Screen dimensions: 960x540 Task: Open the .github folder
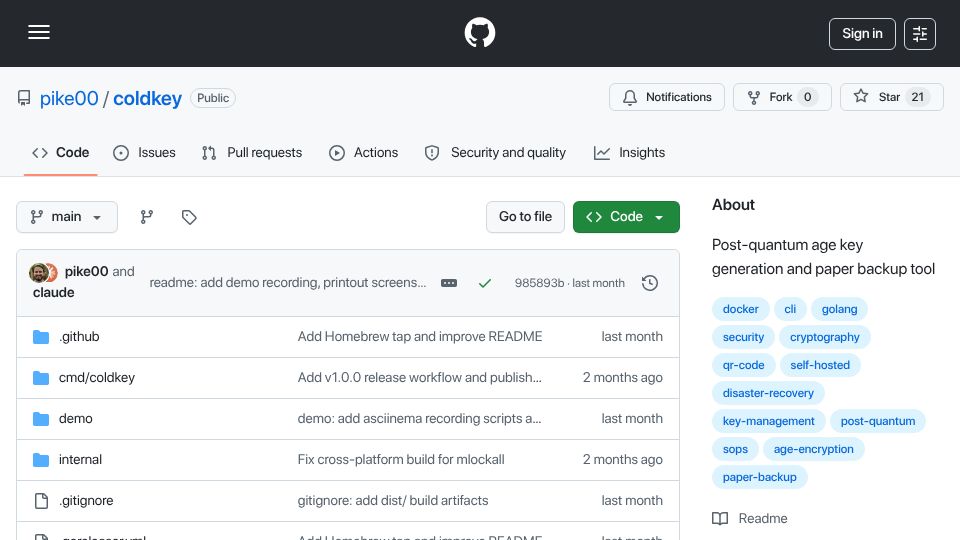pyautogui.click(x=79, y=337)
